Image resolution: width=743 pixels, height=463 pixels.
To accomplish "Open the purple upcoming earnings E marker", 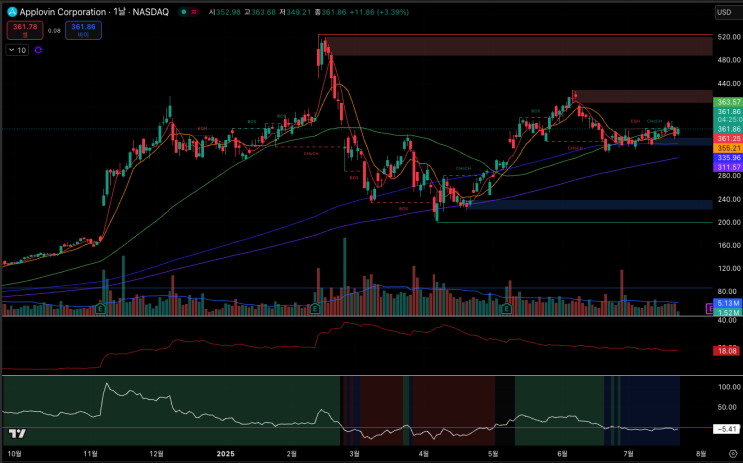I will coord(709,309).
